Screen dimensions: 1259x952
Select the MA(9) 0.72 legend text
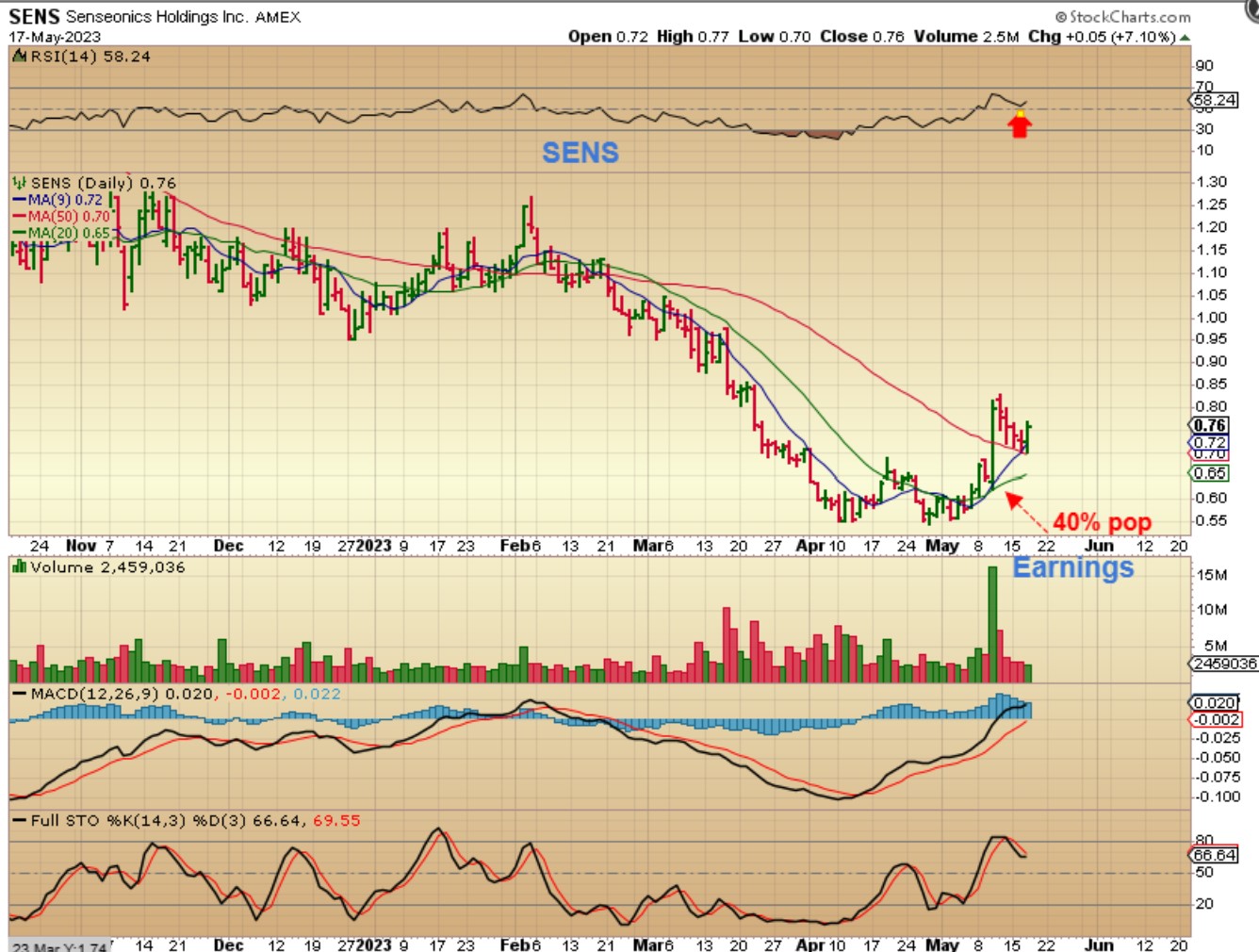65,200
